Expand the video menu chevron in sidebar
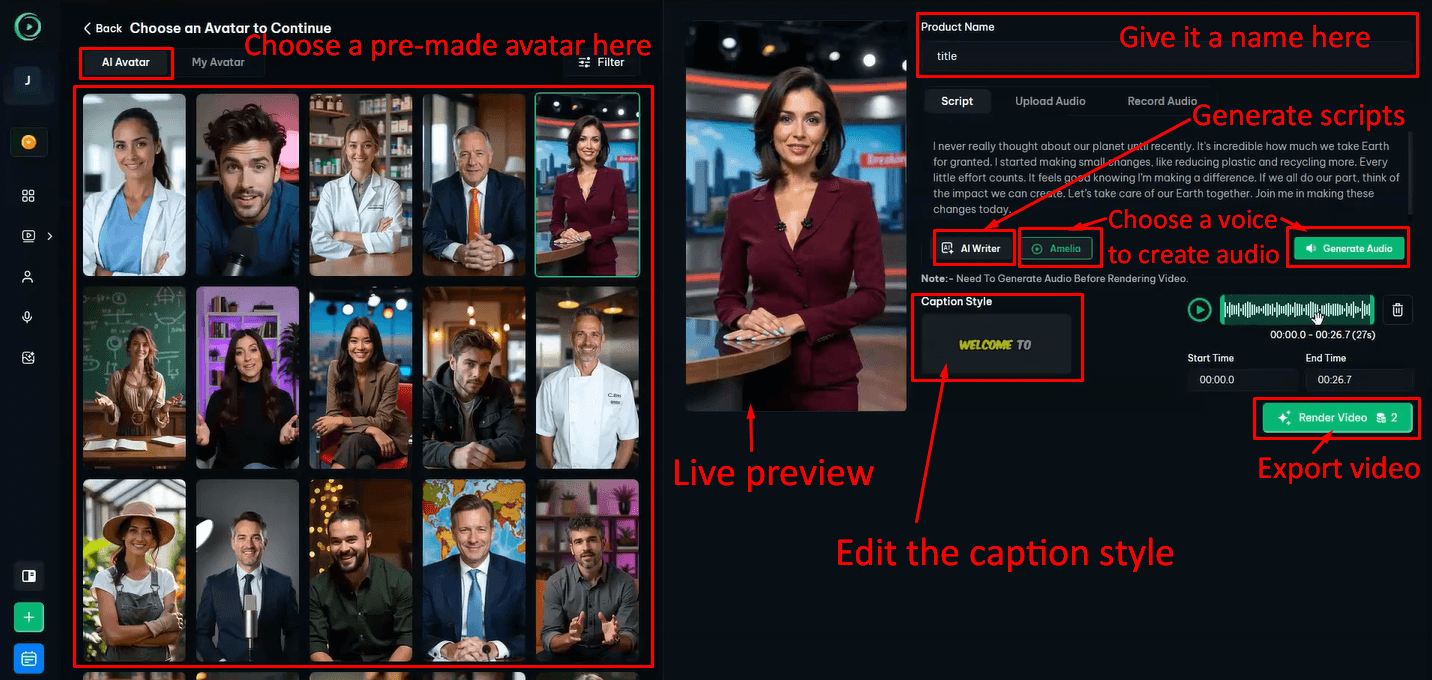The width and height of the screenshot is (1432, 680). coord(50,237)
